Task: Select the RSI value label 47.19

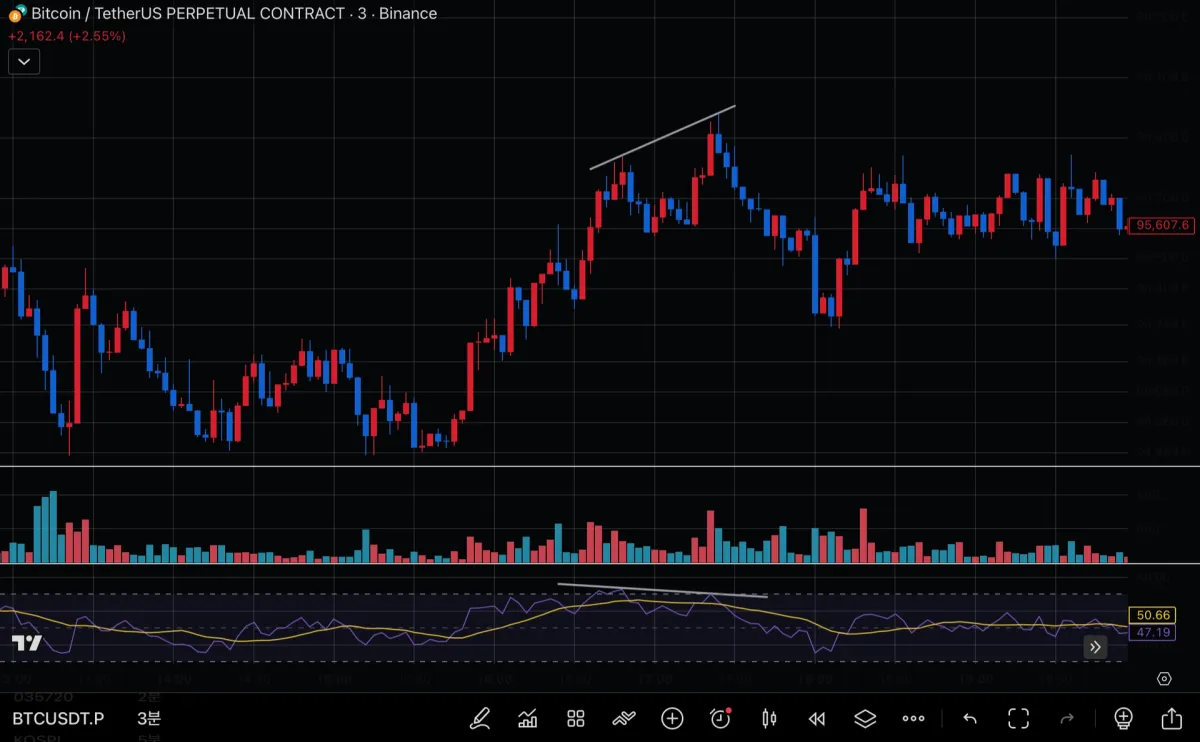Action: (x=1152, y=633)
